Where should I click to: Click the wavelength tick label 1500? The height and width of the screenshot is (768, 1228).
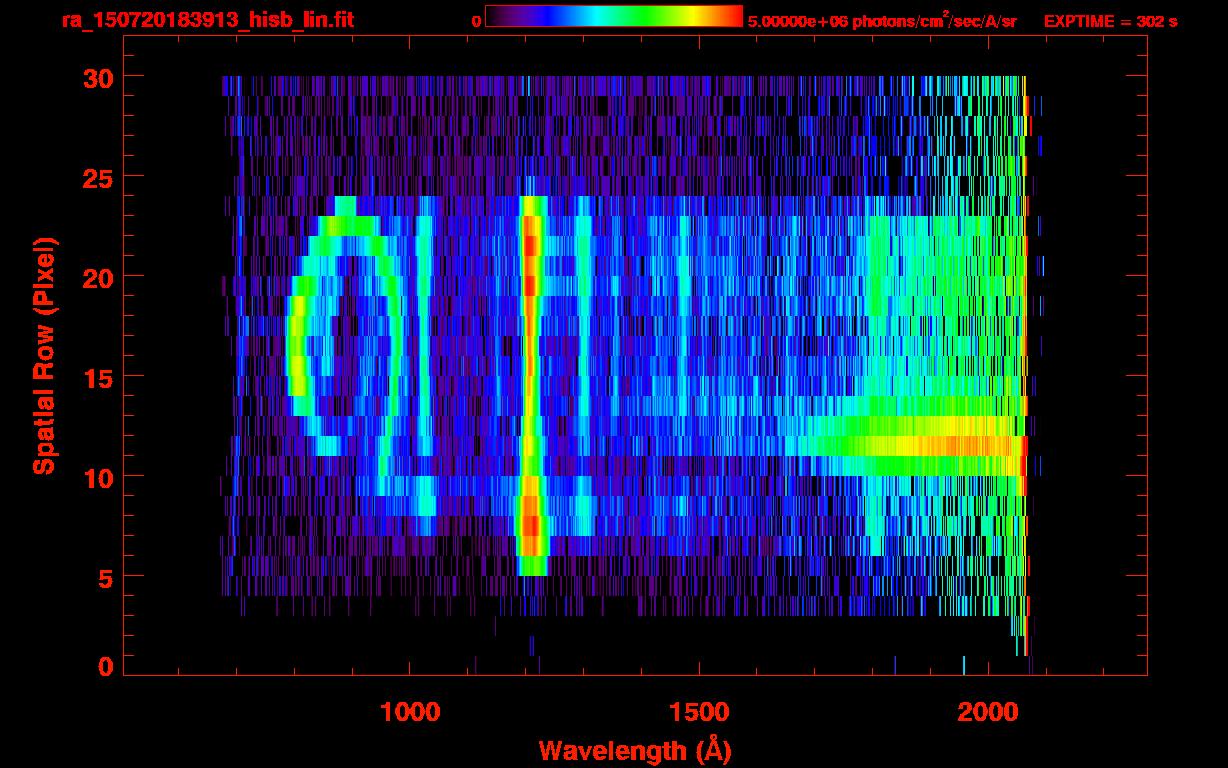coord(698,712)
